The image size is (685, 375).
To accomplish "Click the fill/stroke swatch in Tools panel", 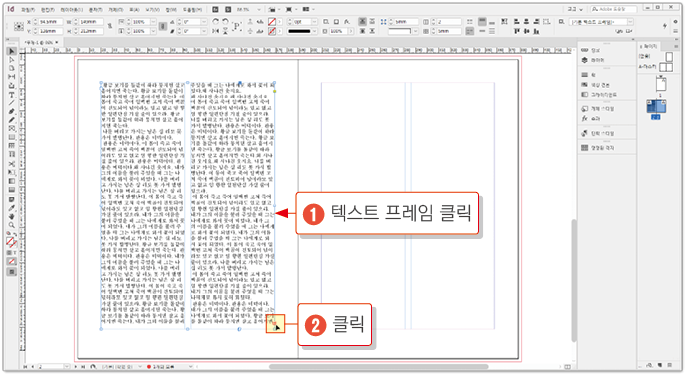I will pos(11,242).
